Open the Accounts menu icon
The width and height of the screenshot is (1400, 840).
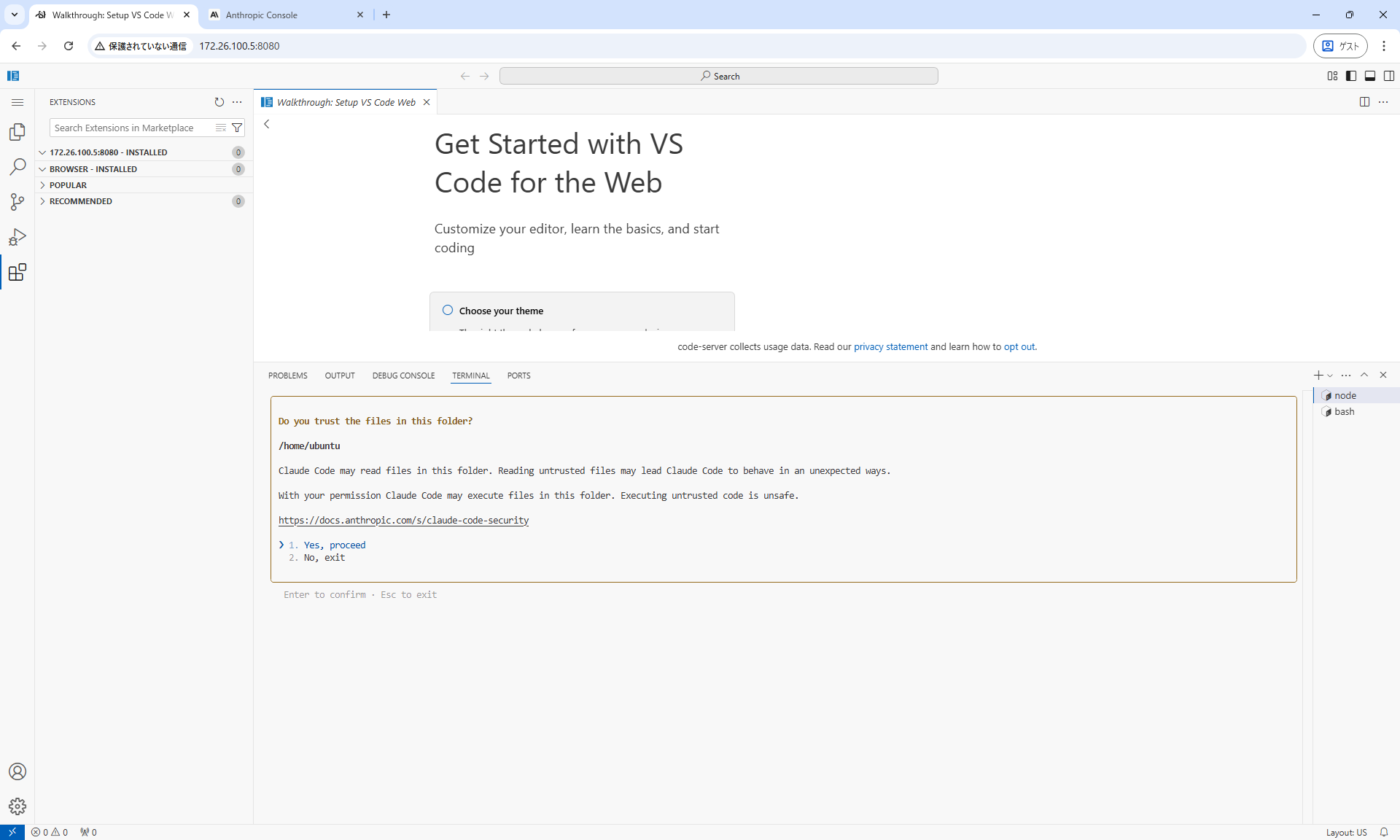coord(17,771)
